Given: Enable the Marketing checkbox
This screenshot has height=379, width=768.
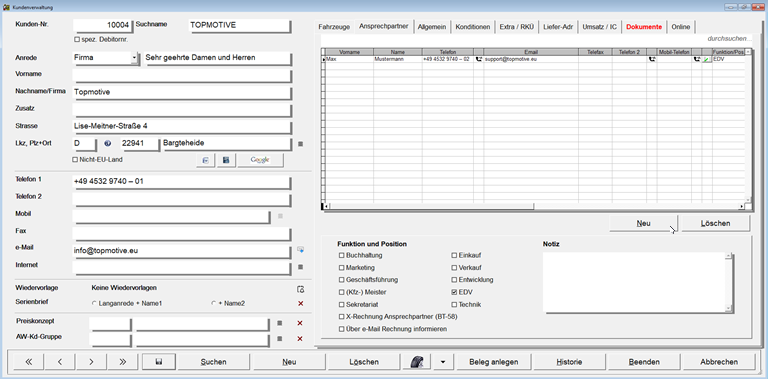Looking at the screenshot, I should click(x=341, y=268).
